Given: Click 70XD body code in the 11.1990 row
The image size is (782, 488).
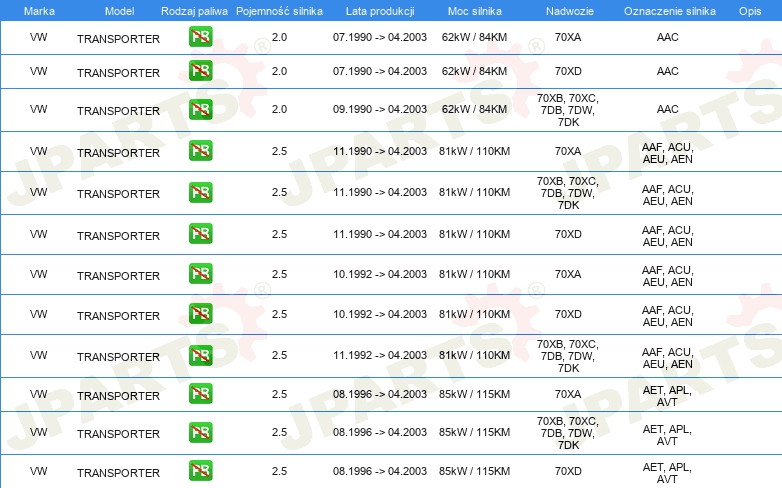Looking at the screenshot, I should pyautogui.click(x=568, y=234).
